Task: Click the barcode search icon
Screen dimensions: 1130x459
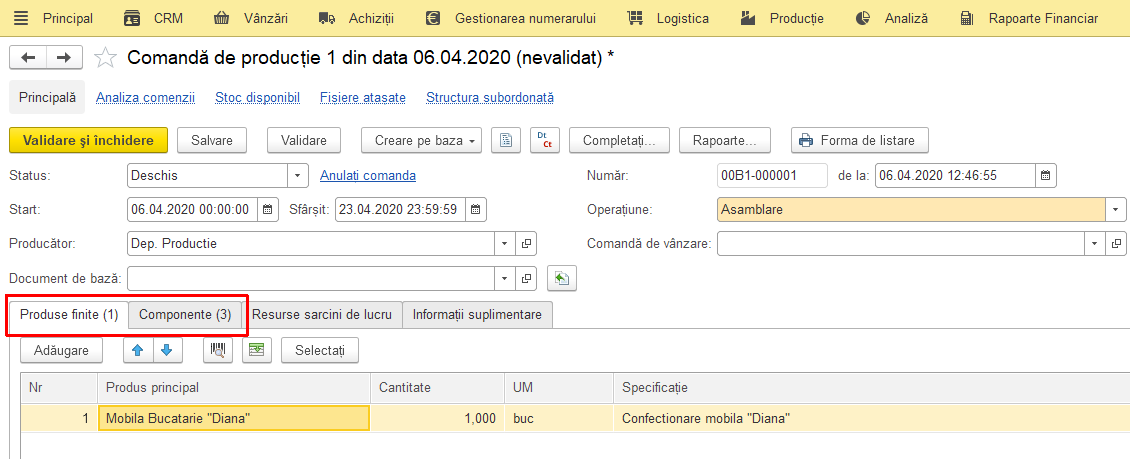Action: coord(218,351)
